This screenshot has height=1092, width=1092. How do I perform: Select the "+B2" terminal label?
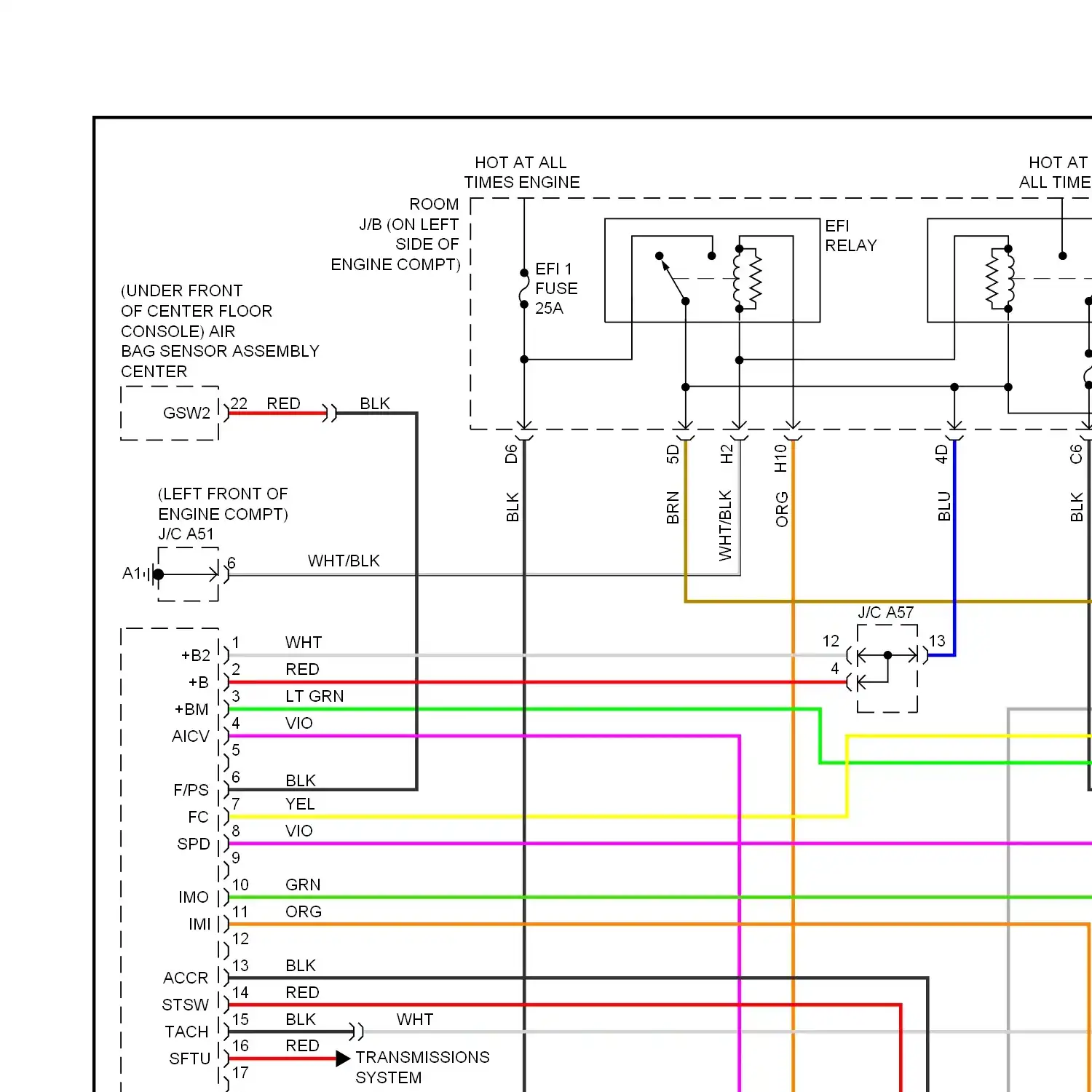point(195,655)
